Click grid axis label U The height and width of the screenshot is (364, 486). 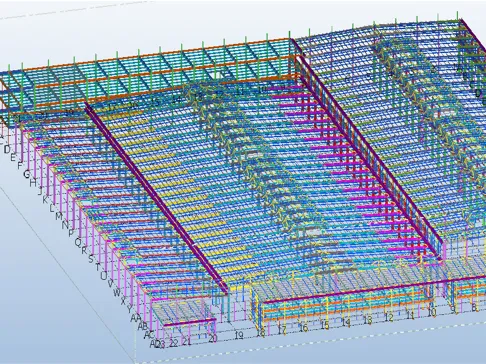pyautogui.click(x=104, y=276)
